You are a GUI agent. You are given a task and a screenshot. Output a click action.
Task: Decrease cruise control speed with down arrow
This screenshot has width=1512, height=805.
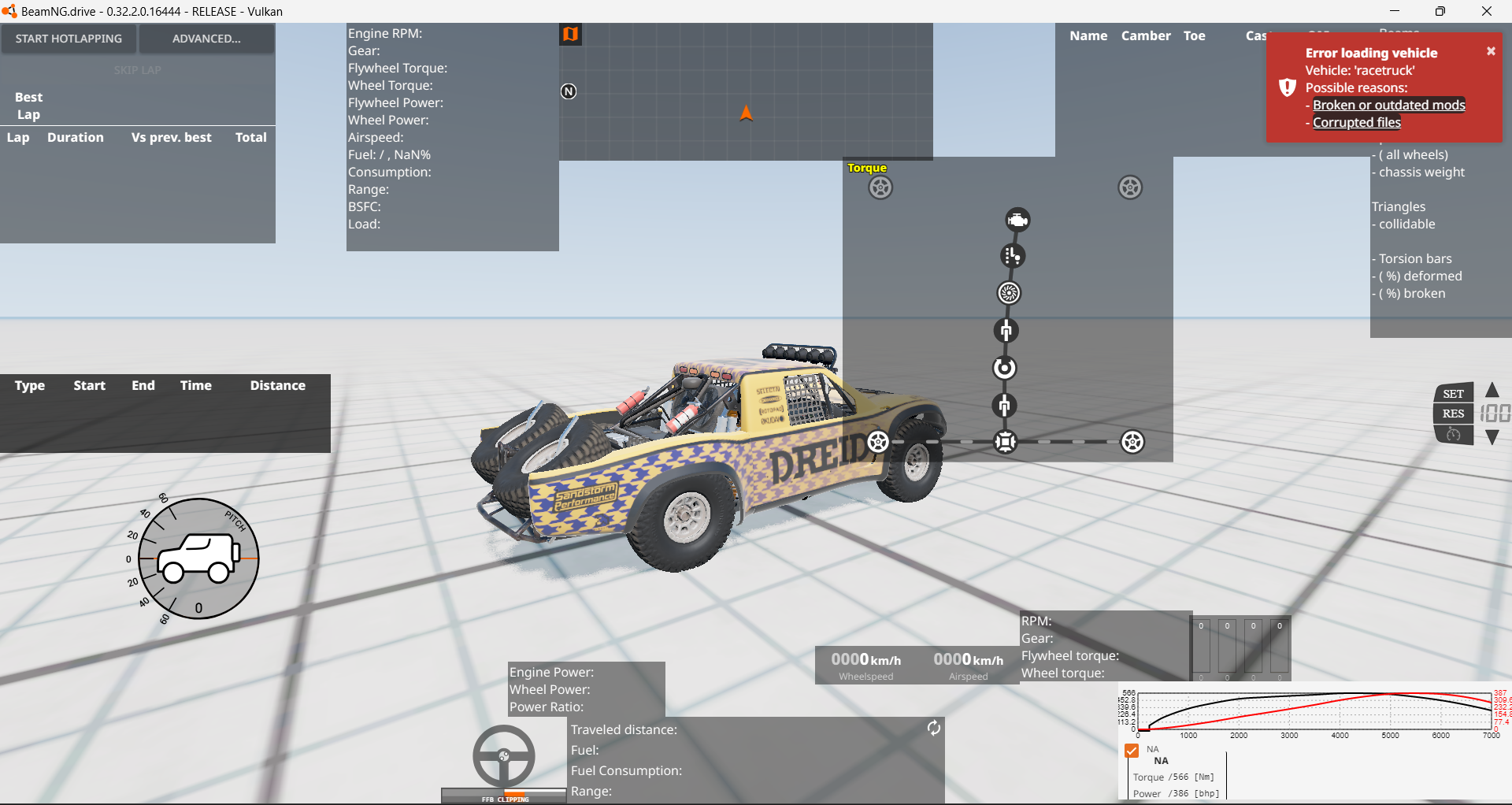[x=1492, y=437]
